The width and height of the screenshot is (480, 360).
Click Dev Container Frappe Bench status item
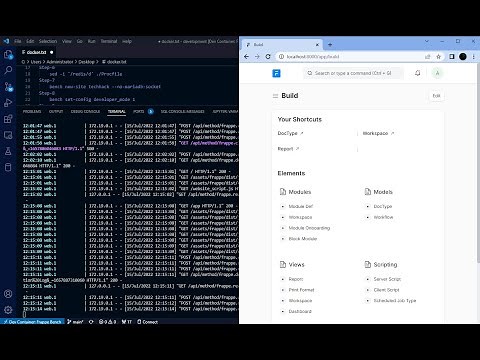(32, 322)
